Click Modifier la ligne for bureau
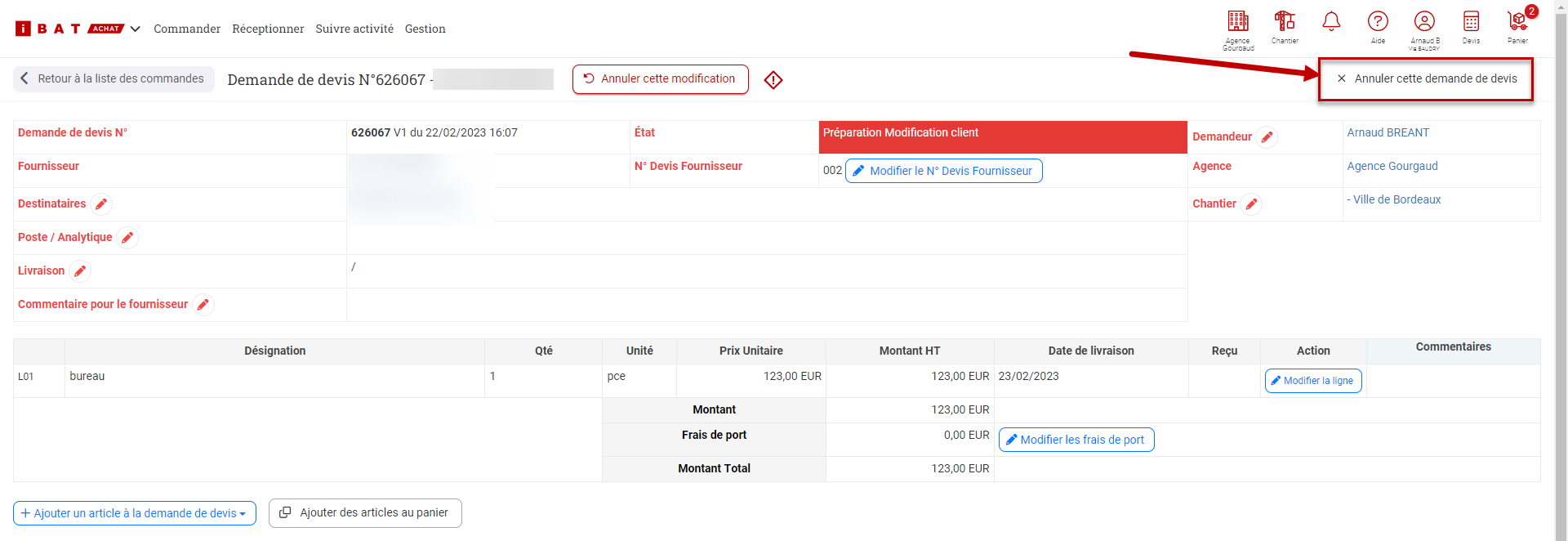The width and height of the screenshot is (1568, 541). click(x=1313, y=381)
